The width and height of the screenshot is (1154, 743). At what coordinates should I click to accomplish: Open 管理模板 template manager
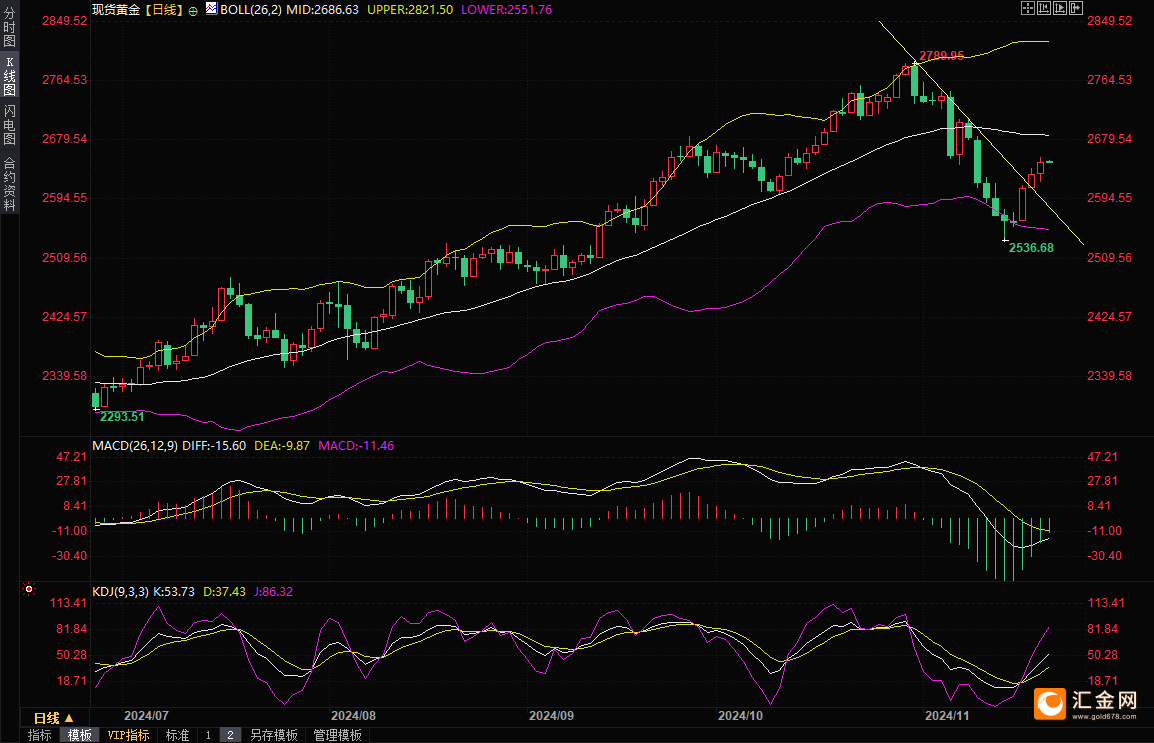click(x=338, y=735)
